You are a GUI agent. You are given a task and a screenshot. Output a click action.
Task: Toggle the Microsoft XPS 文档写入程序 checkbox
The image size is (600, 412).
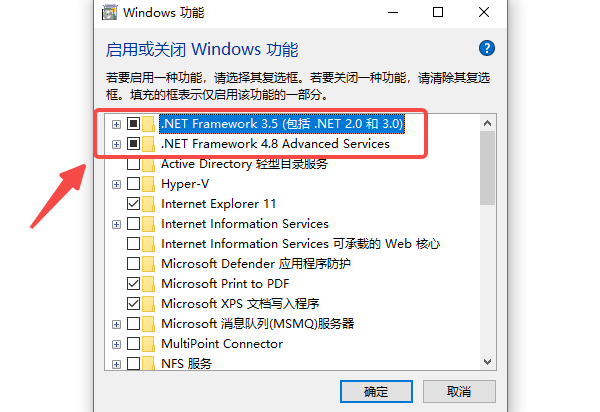tap(133, 304)
